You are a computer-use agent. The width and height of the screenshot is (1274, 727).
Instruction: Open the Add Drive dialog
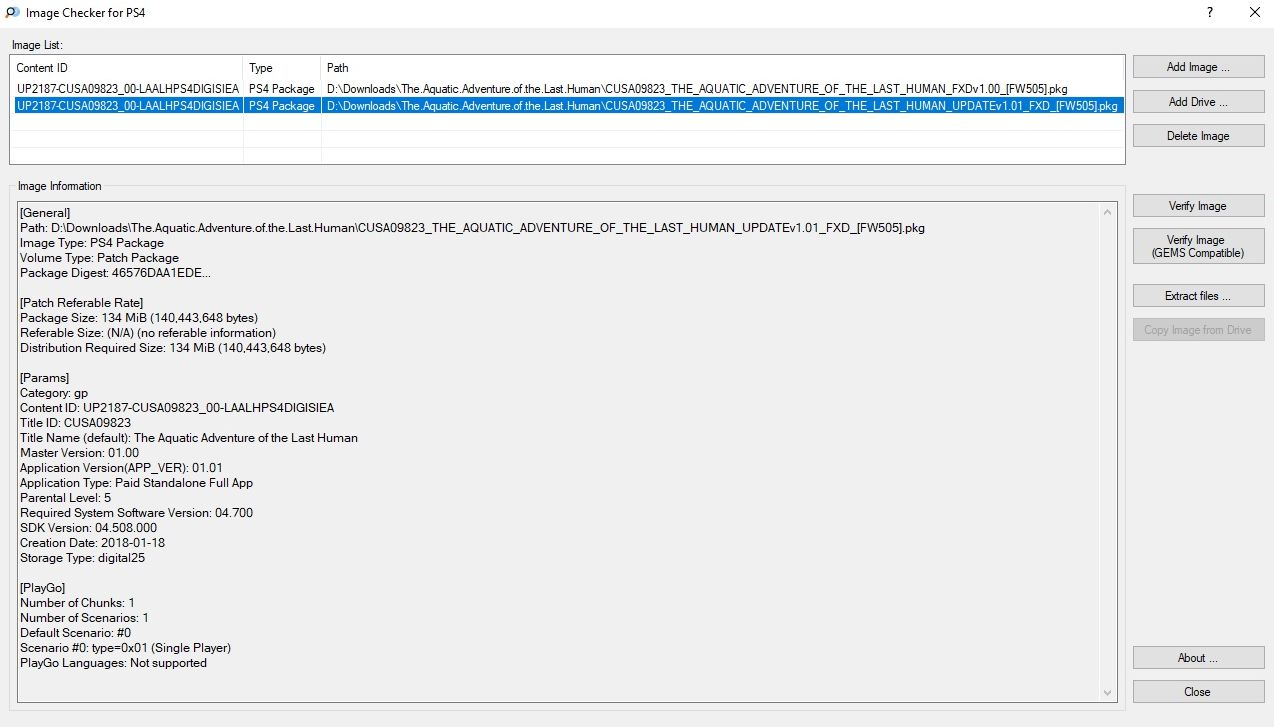(x=1198, y=101)
